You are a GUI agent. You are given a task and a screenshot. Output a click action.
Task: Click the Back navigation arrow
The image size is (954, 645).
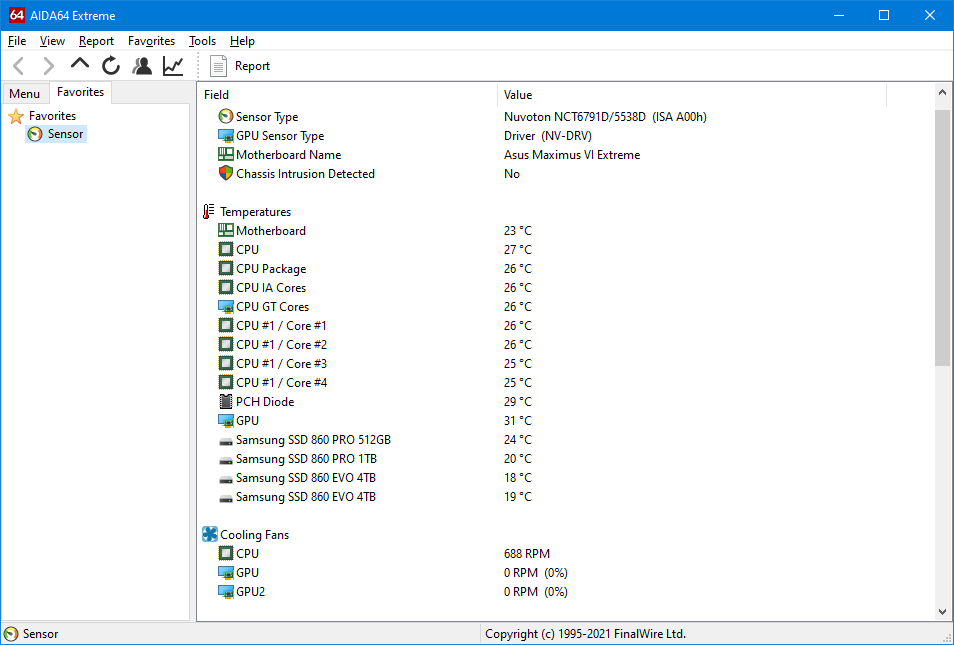tap(19, 66)
